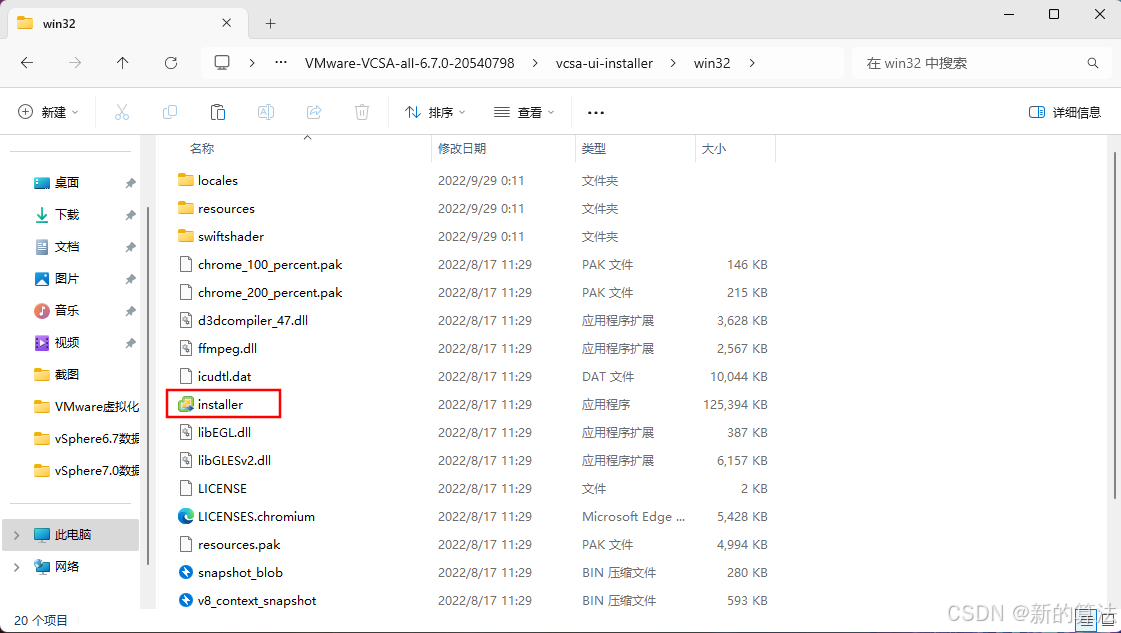This screenshot has width=1121, height=633.
Task: Select the locales folder icon
Action: (x=186, y=180)
